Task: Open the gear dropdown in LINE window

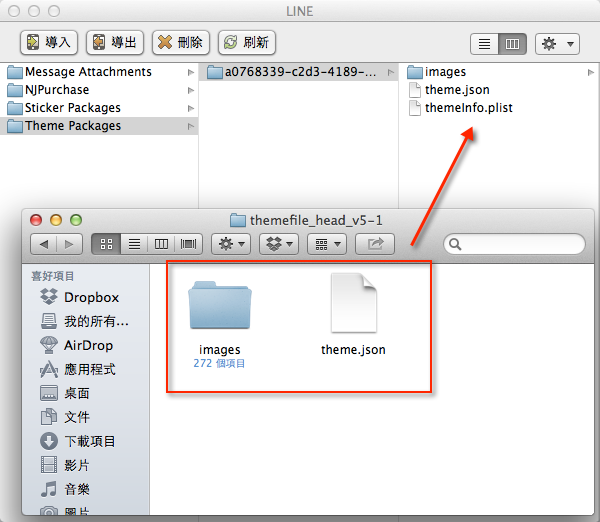Action: (x=557, y=44)
